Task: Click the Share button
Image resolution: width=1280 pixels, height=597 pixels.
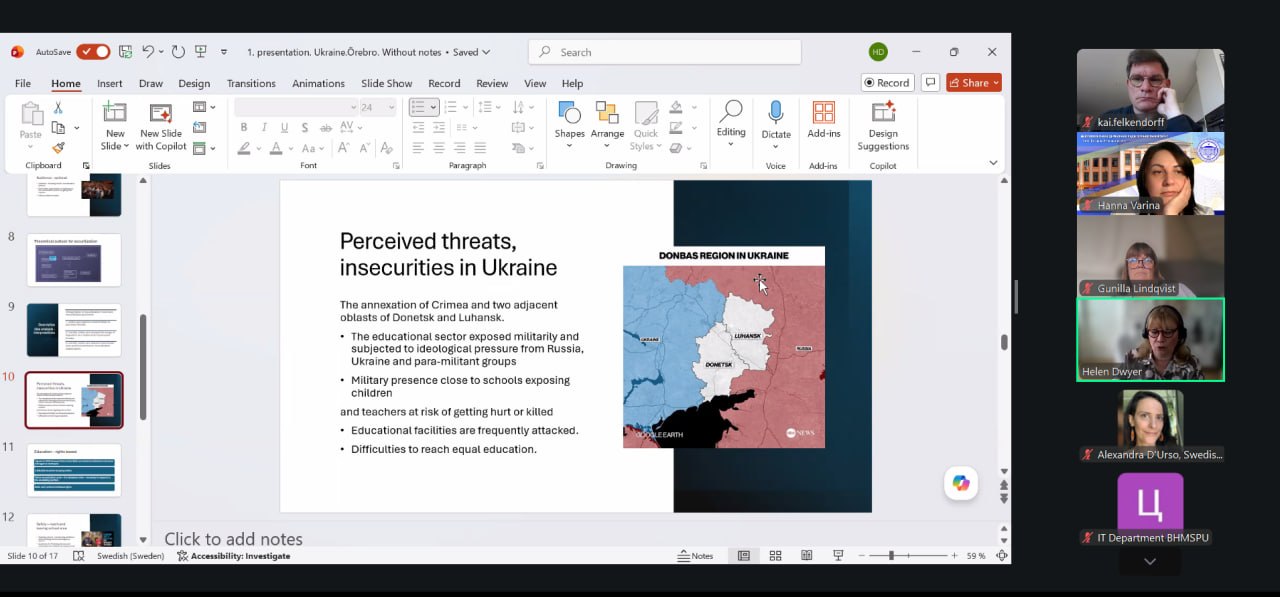Action: 974,83
